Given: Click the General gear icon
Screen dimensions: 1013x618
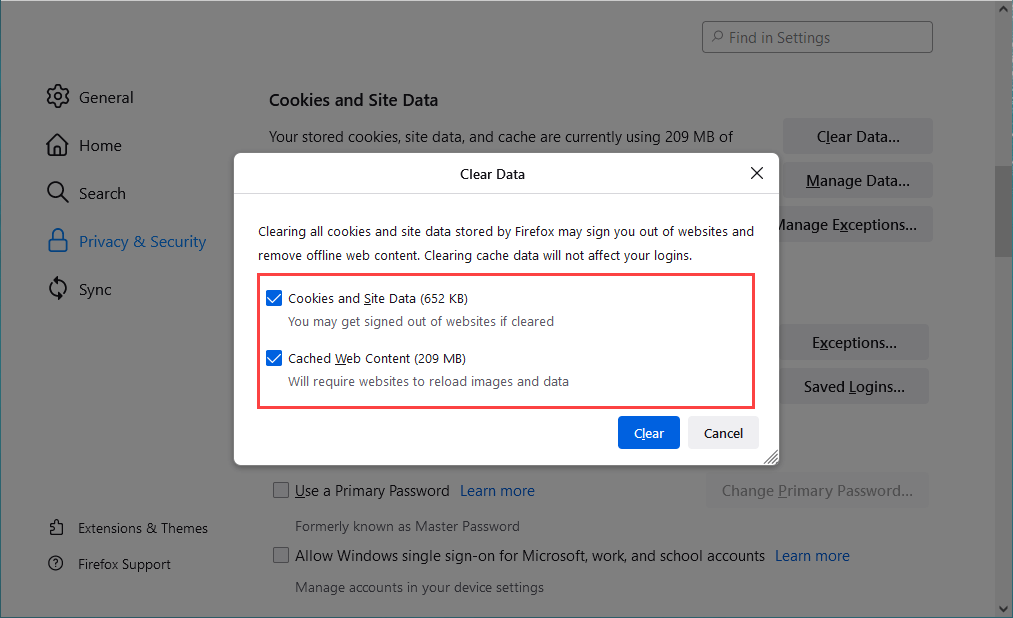Looking at the screenshot, I should coord(57,97).
